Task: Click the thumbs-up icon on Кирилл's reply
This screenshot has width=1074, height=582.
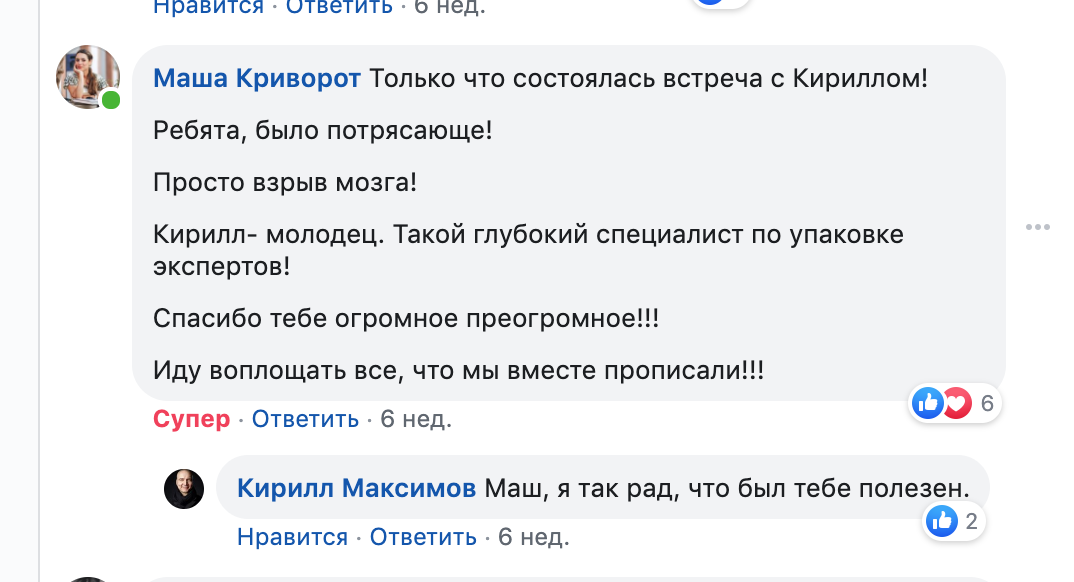Action: click(941, 520)
